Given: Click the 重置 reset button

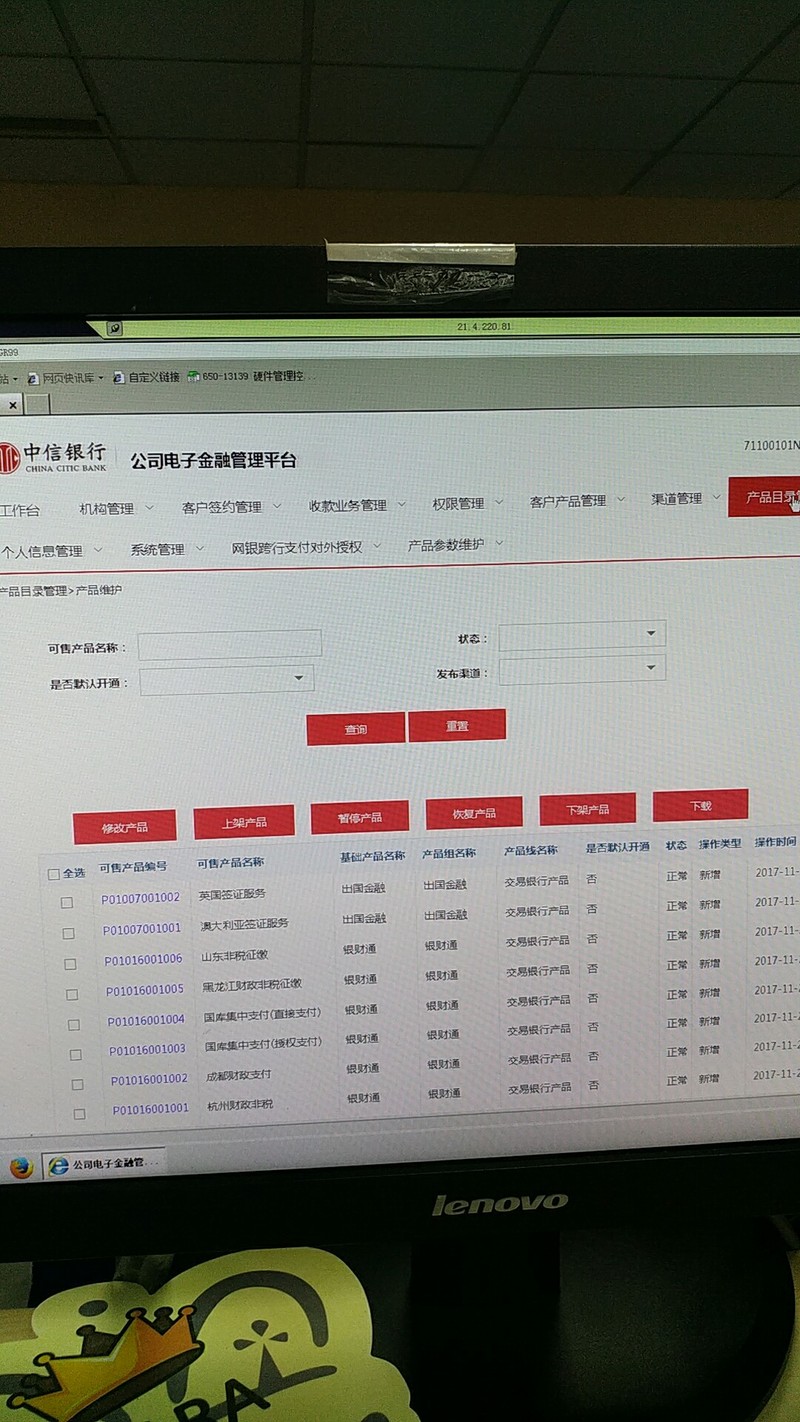Looking at the screenshot, I should coord(457,725).
